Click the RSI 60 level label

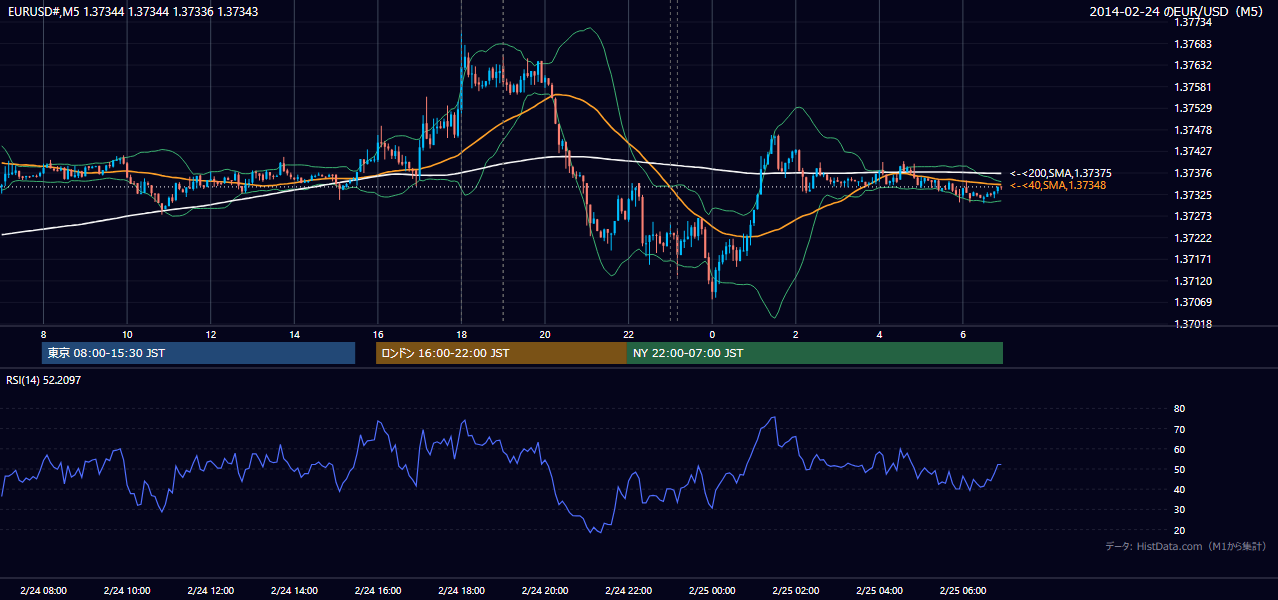point(1179,449)
